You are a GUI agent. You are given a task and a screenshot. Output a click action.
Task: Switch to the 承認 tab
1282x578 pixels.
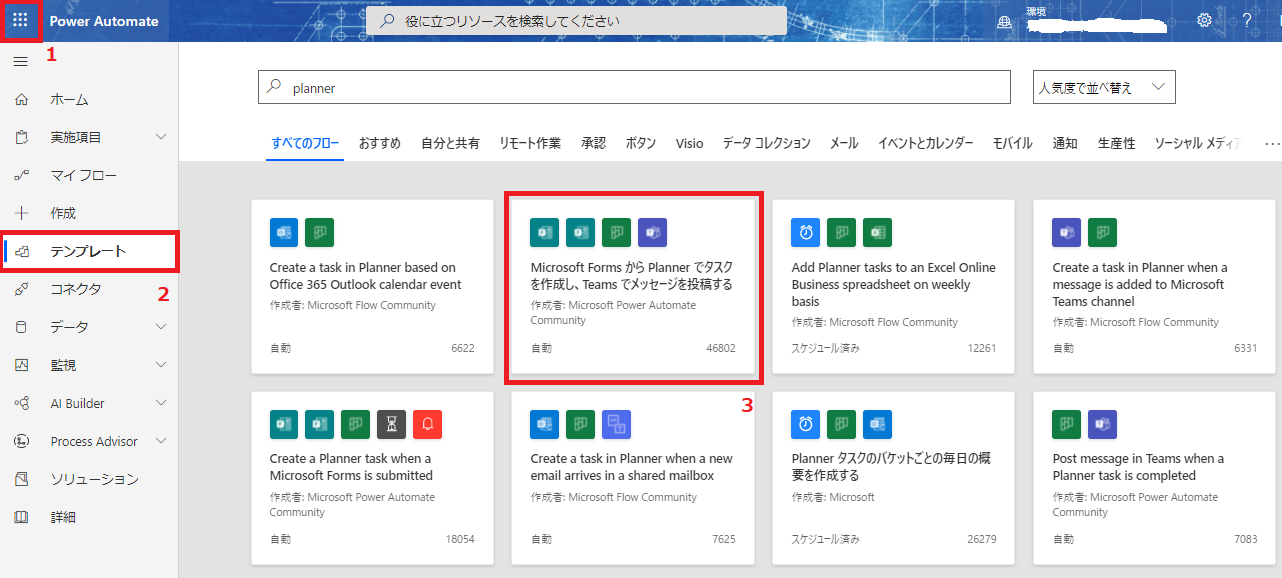593,144
